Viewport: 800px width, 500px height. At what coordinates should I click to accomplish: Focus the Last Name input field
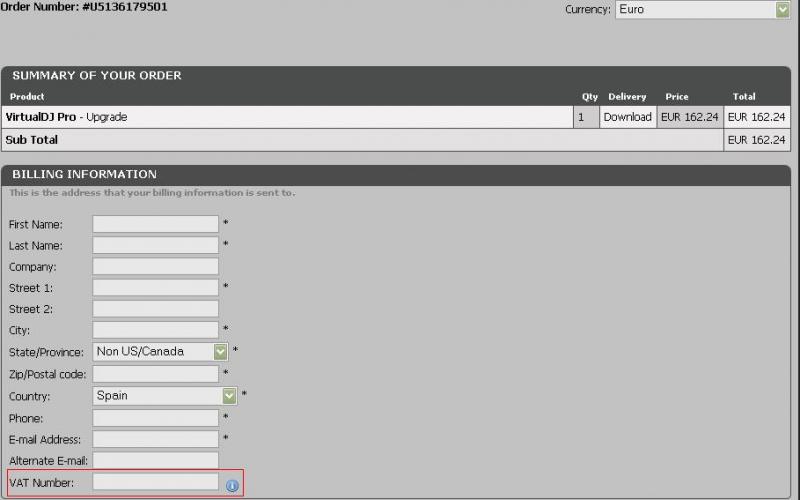156,245
